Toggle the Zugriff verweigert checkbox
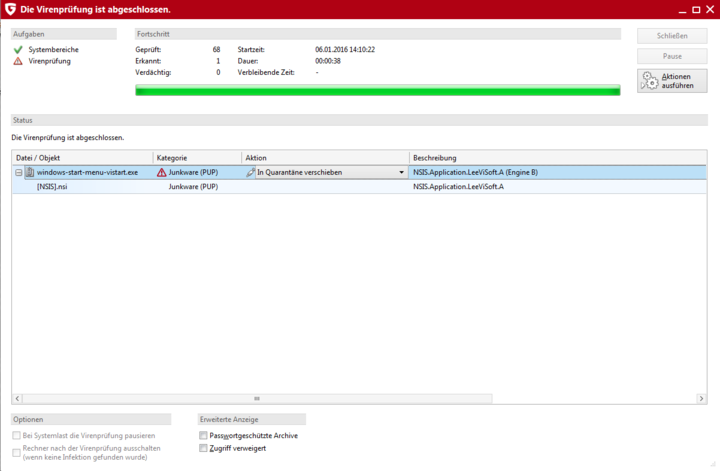 (x=204, y=449)
